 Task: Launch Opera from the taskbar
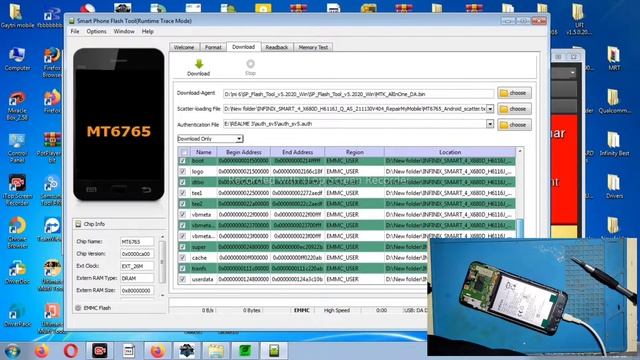pyautogui.click(x=71, y=351)
